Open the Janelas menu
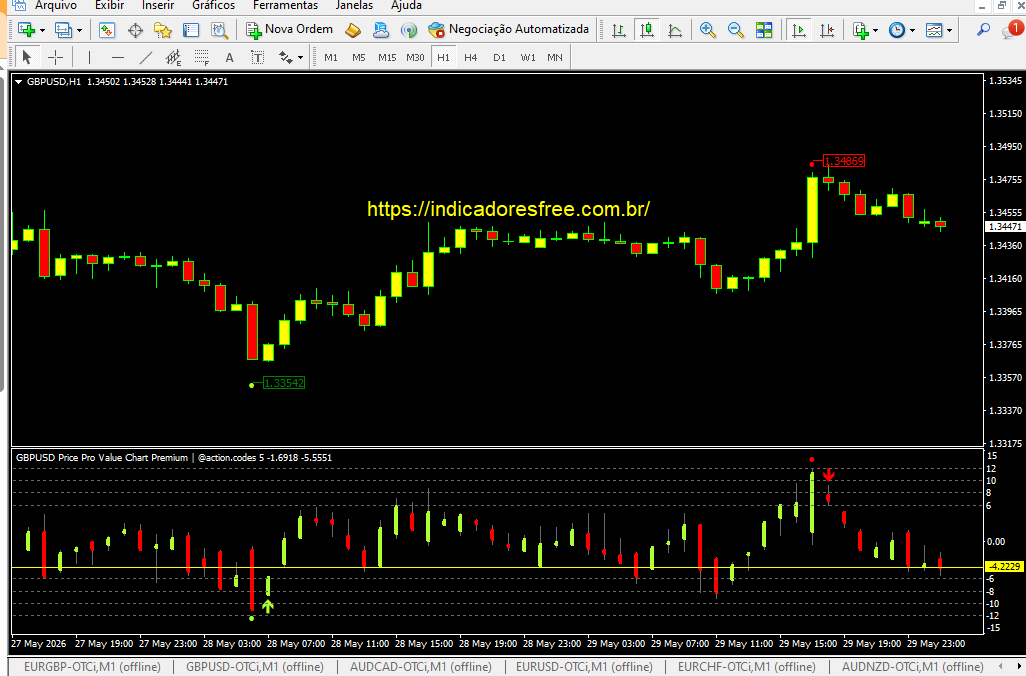Image resolution: width=1026 pixels, height=676 pixels. [x=354, y=5]
